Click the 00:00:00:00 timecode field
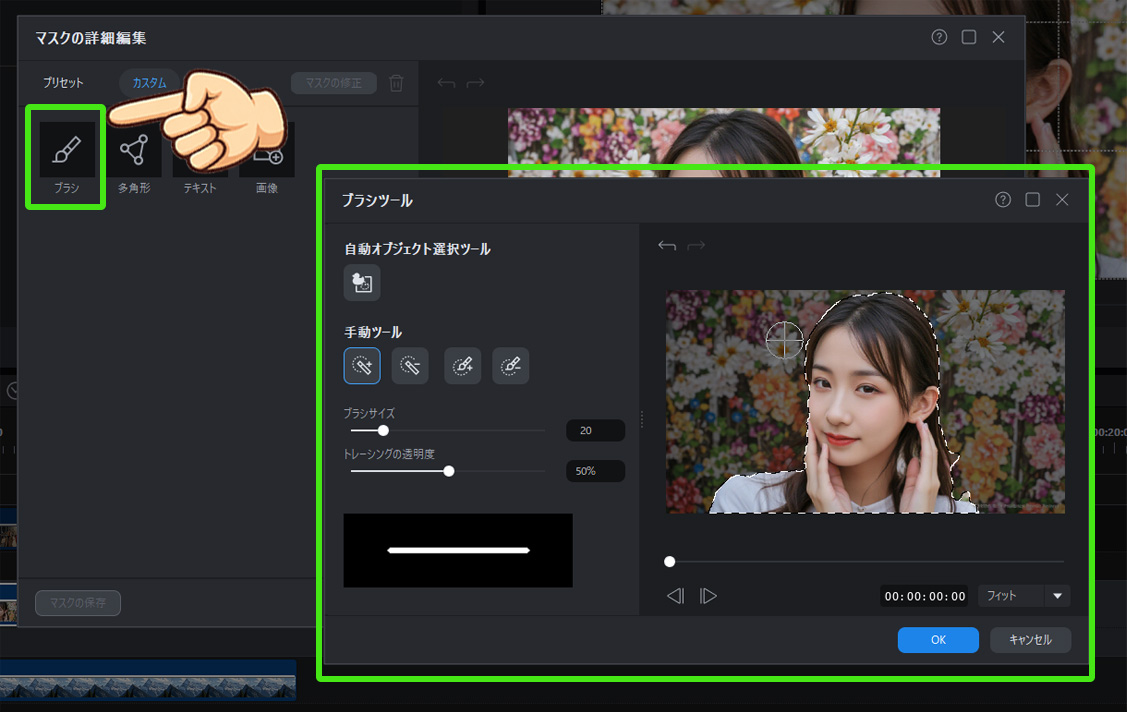Screen dimensions: 1127x712 (x=923, y=595)
